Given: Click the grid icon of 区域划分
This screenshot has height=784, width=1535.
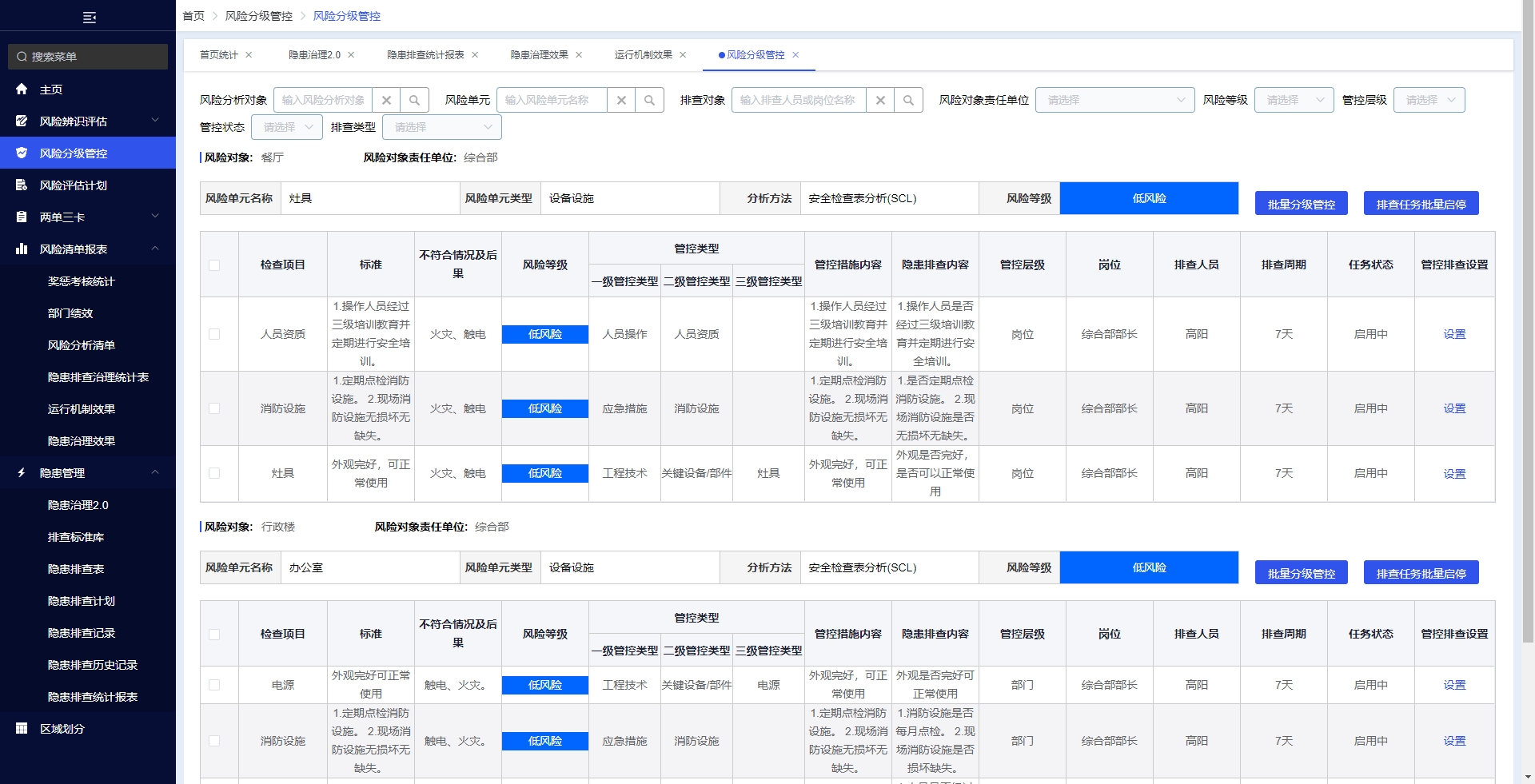Looking at the screenshot, I should [x=22, y=729].
